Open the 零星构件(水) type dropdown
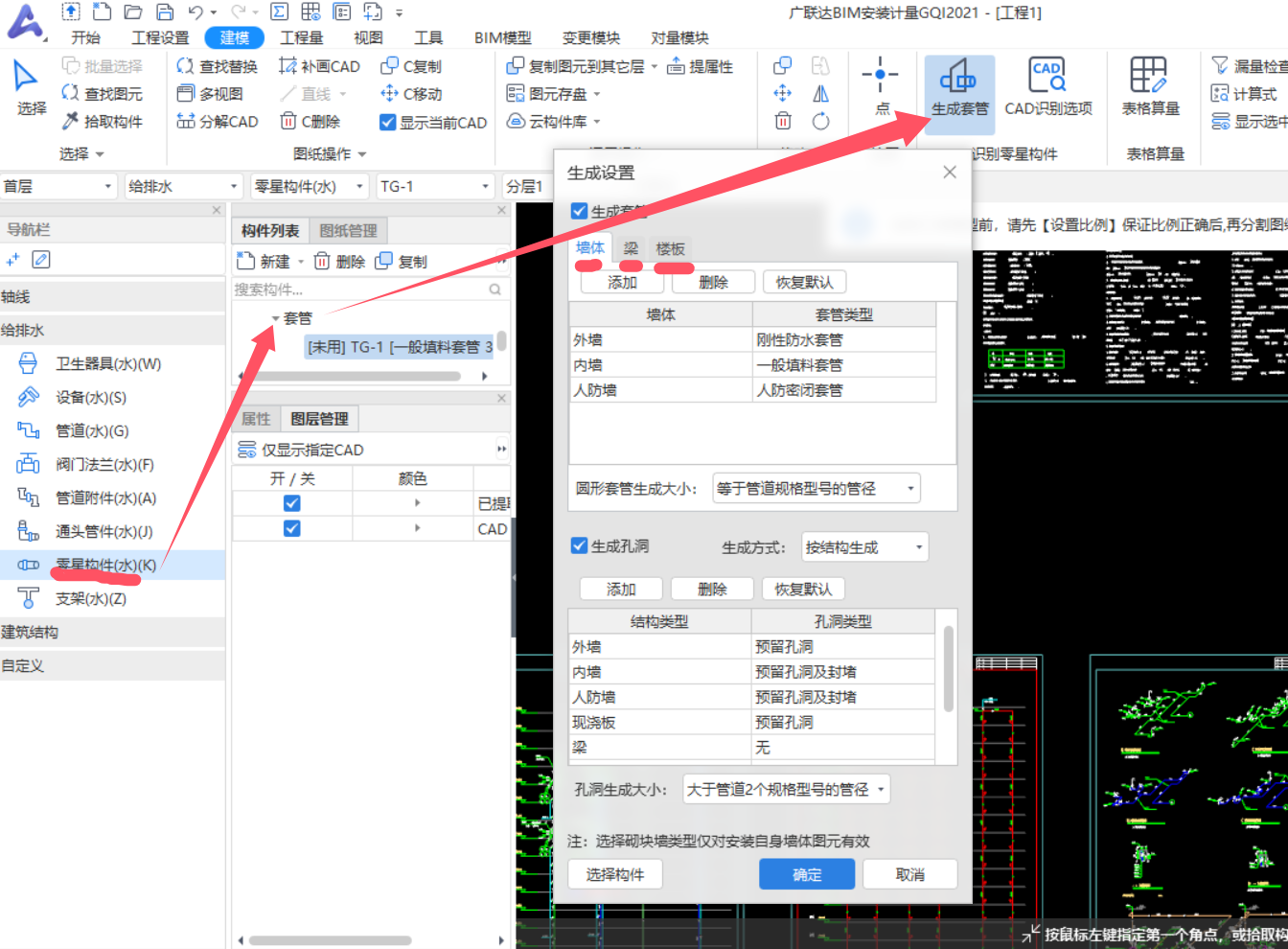Image resolution: width=1288 pixels, height=949 pixels. point(310,187)
